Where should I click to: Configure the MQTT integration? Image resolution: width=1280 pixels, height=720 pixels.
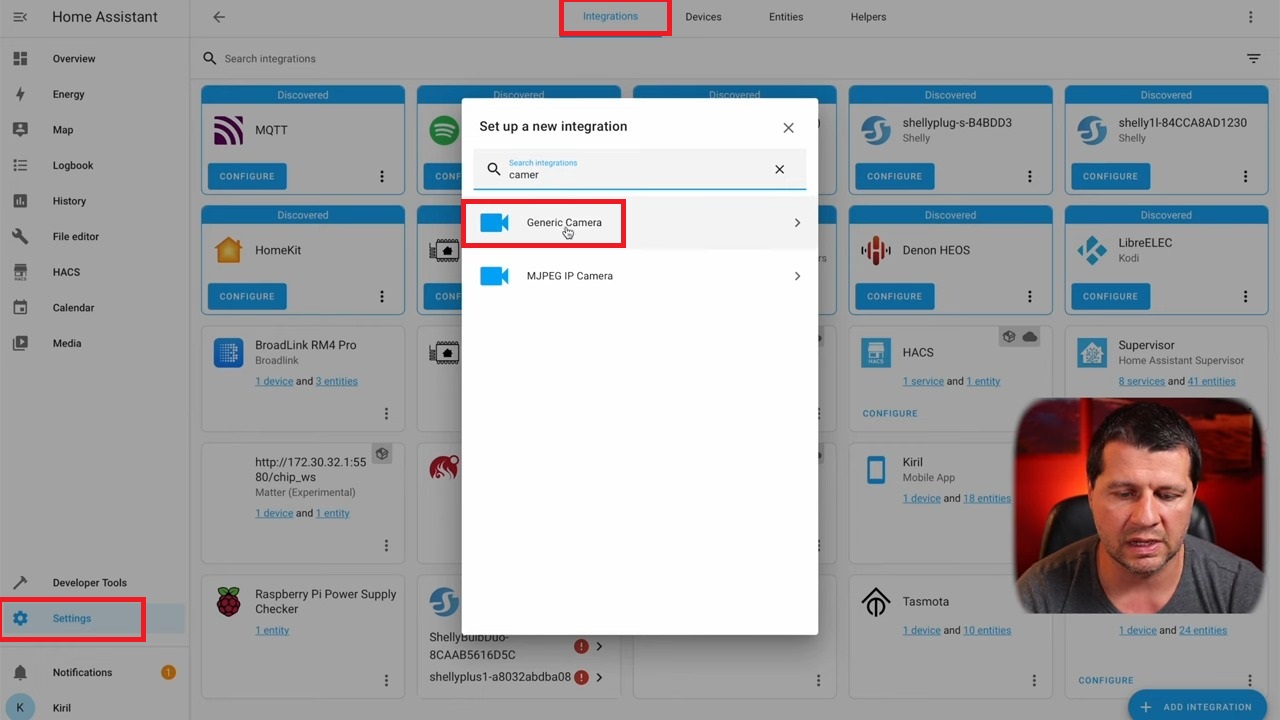[247, 176]
